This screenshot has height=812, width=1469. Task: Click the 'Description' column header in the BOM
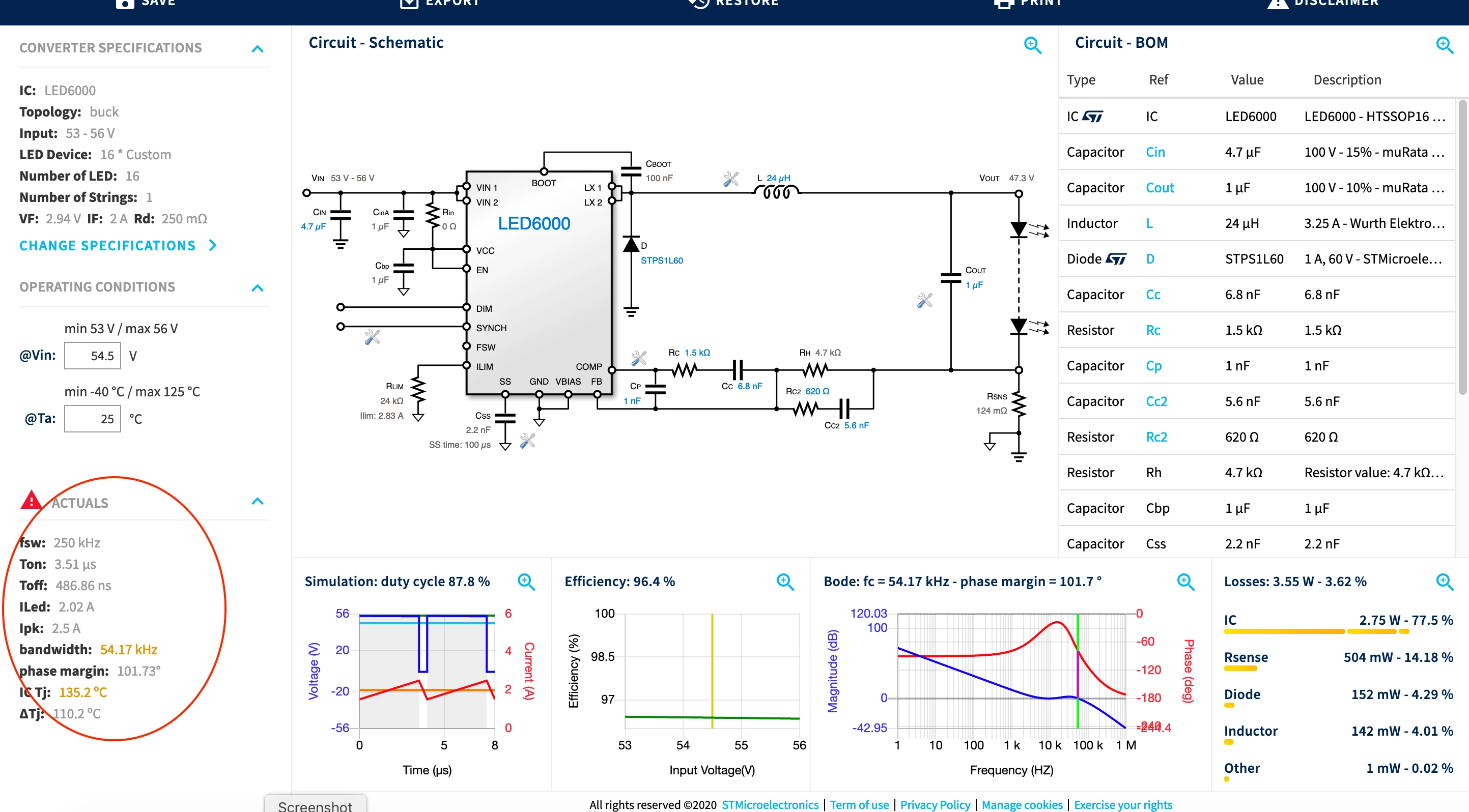[x=1347, y=80]
